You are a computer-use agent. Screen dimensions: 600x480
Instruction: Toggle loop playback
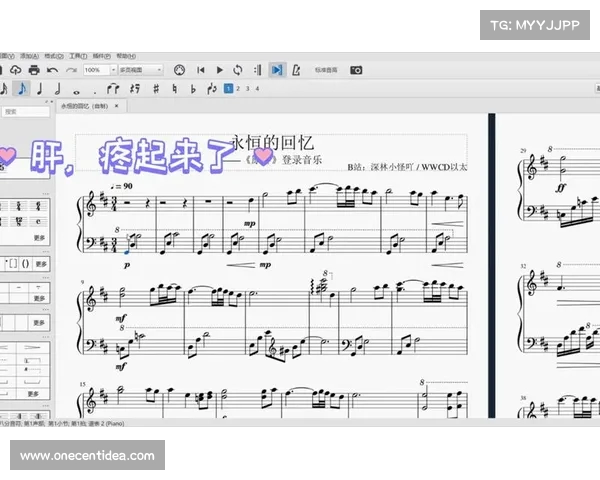tap(237, 70)
